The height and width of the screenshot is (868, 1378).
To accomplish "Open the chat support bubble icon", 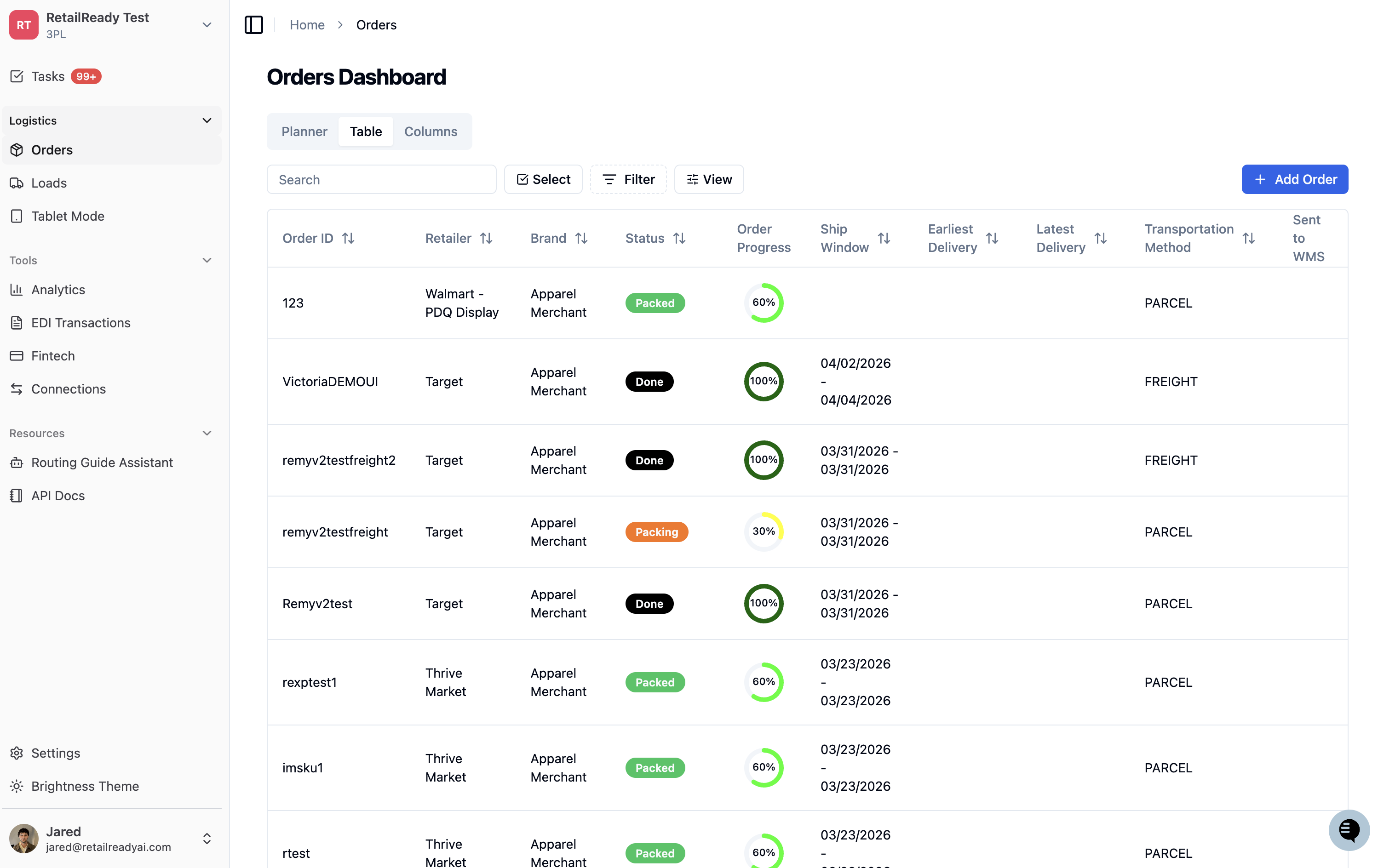I will 1349,830.
